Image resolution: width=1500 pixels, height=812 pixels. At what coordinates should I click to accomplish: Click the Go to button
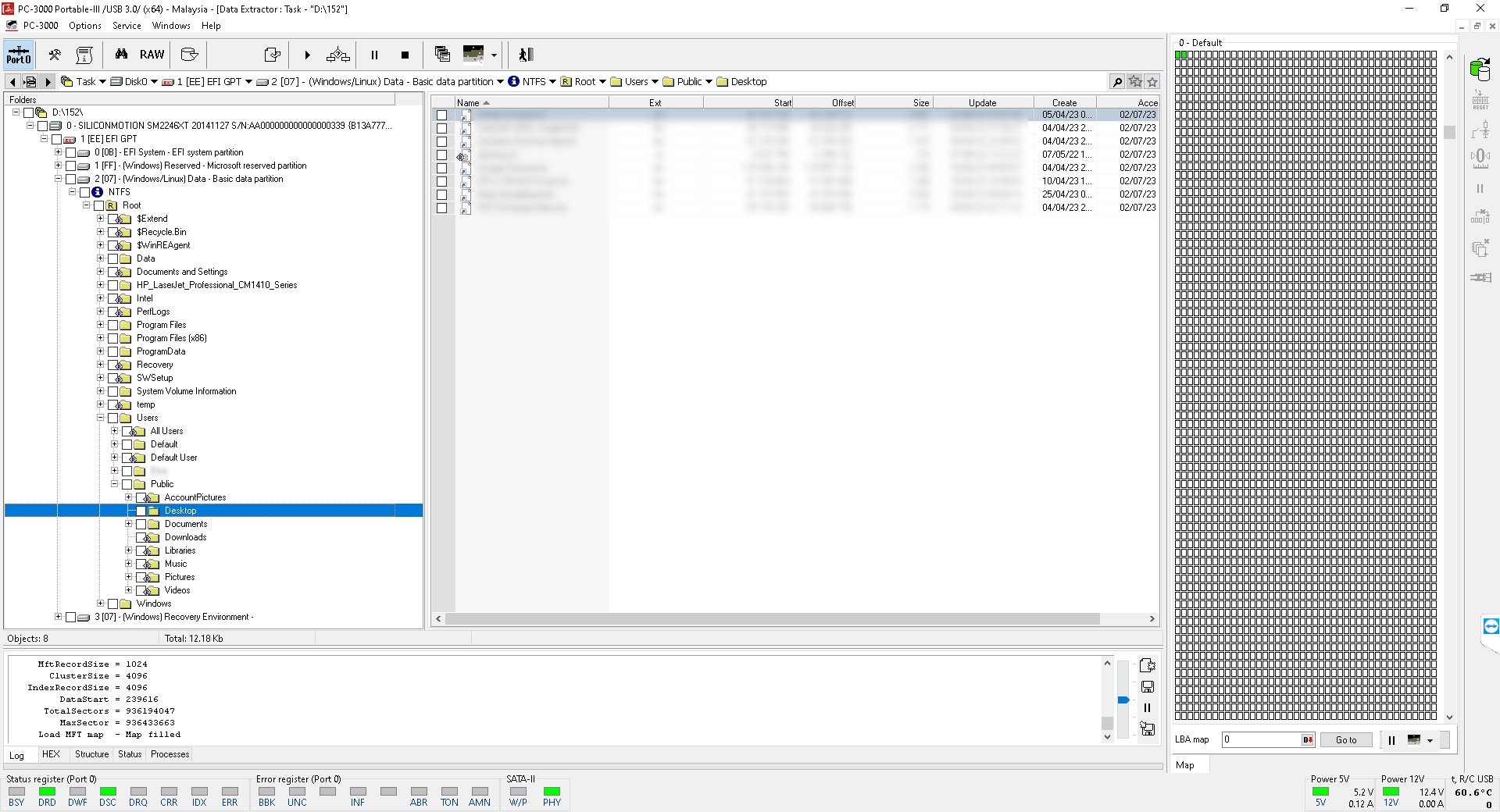click(x=1345, y=740)
